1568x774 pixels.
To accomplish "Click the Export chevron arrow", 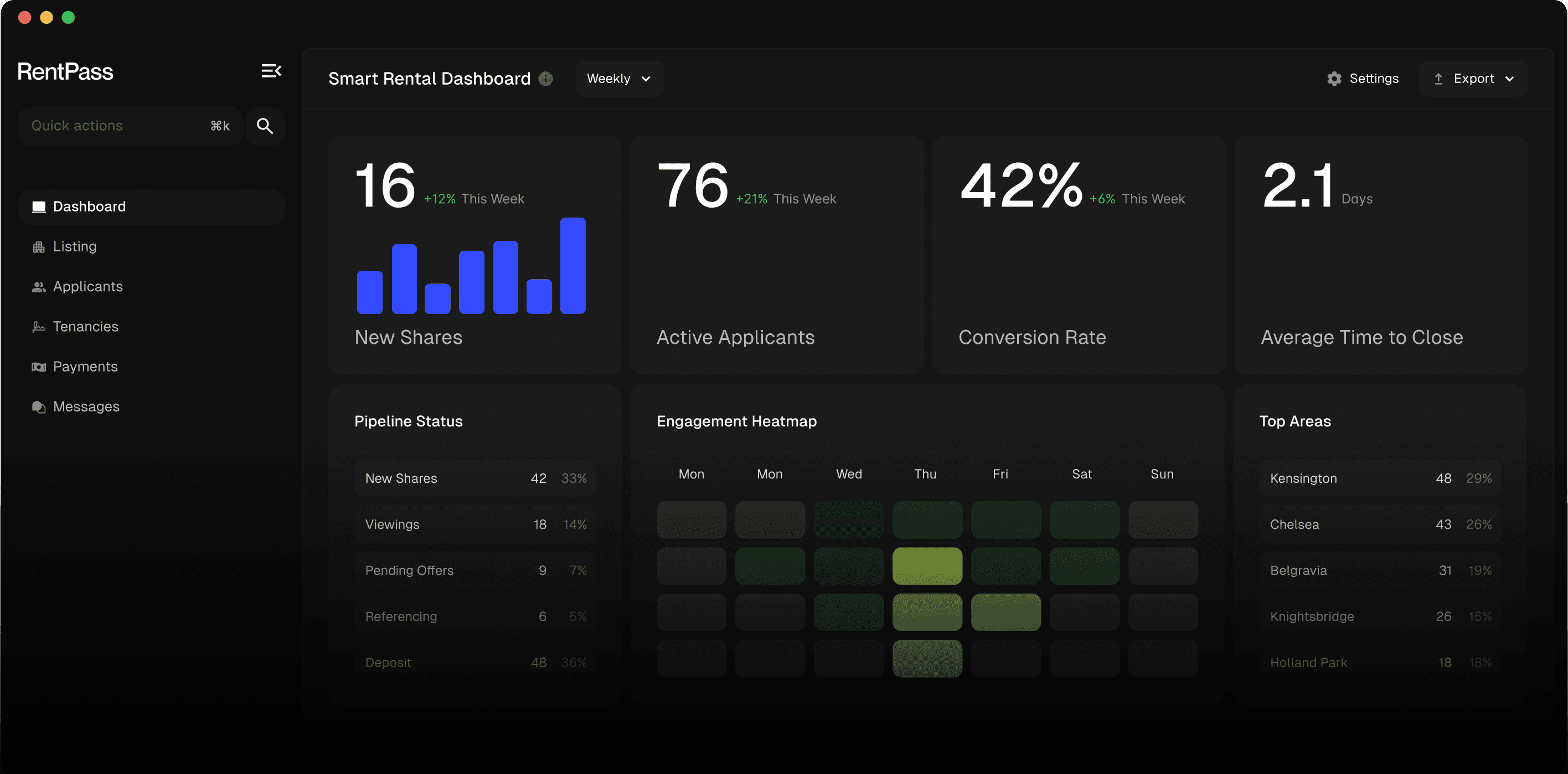I will tap(1509, 79).
